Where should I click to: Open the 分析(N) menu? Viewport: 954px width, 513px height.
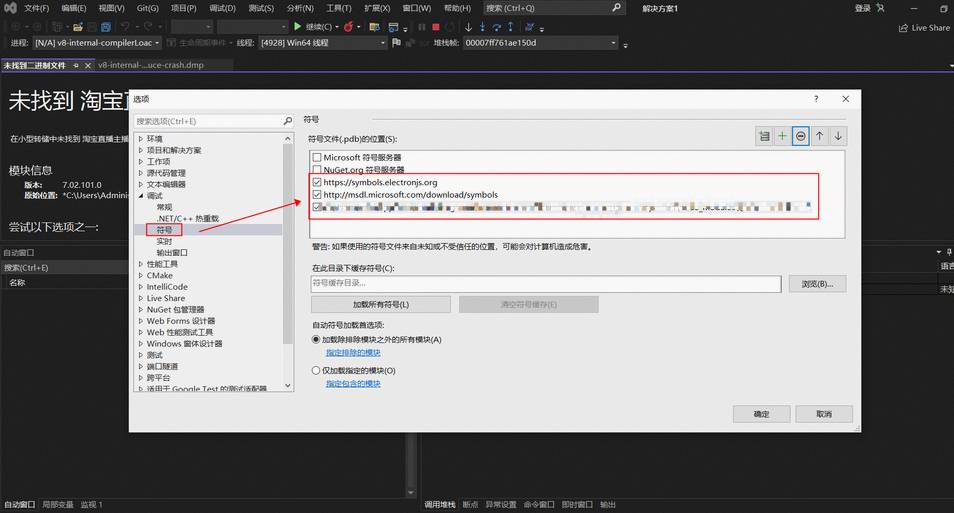pos(300,8)
